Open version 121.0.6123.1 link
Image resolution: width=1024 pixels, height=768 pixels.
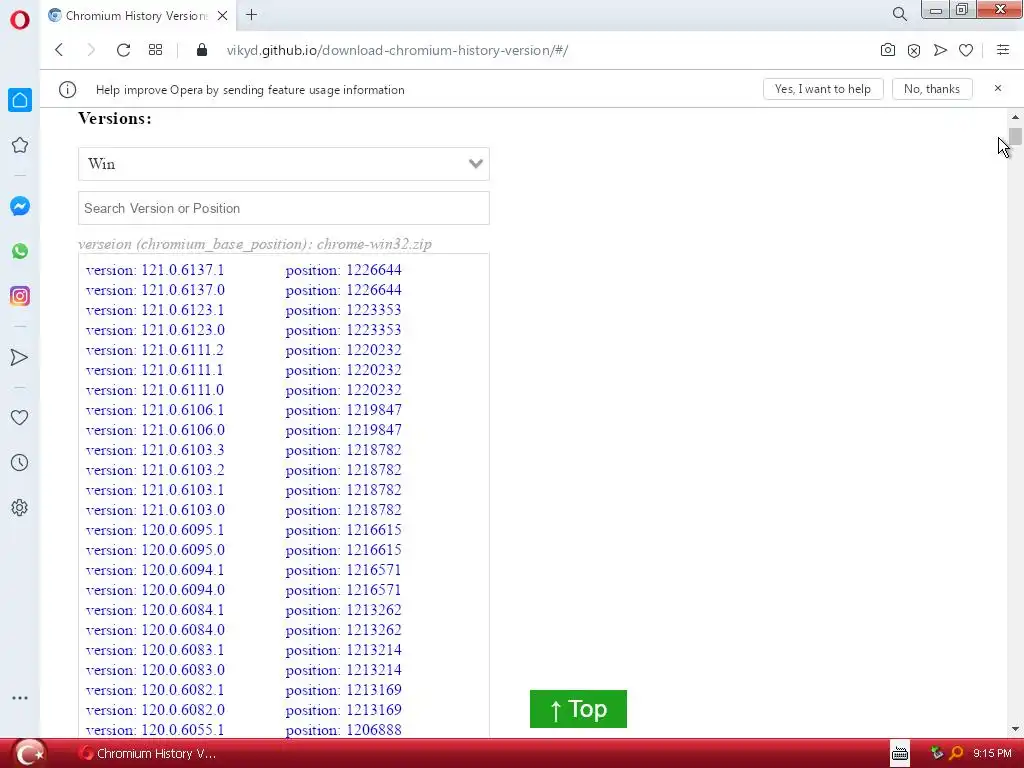[x=155, y=310]
